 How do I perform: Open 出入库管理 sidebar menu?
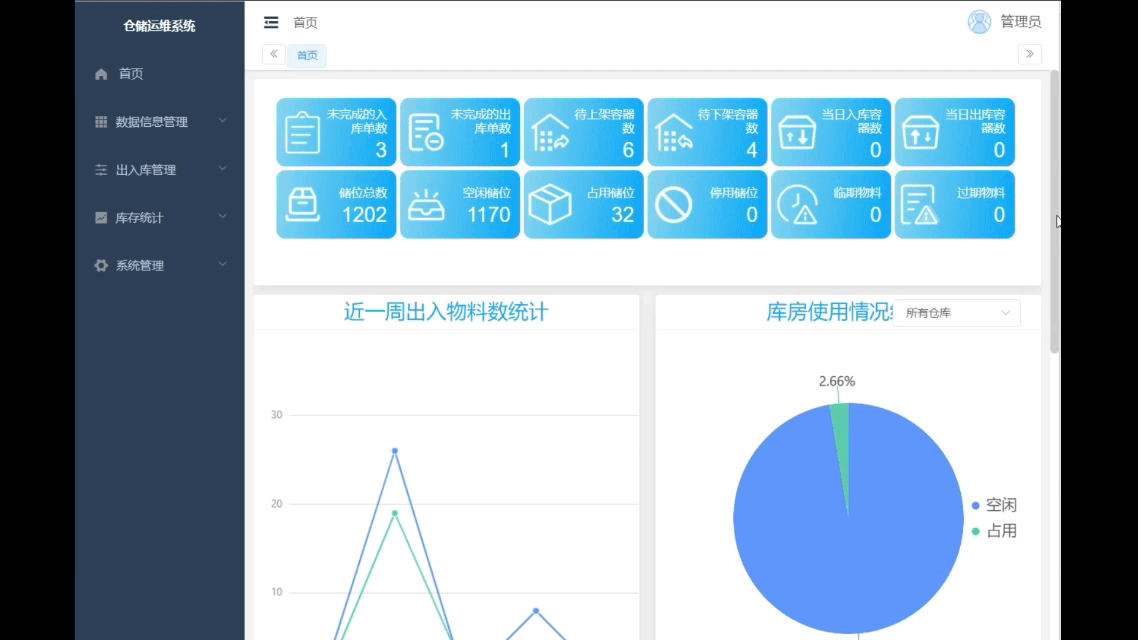160,170
